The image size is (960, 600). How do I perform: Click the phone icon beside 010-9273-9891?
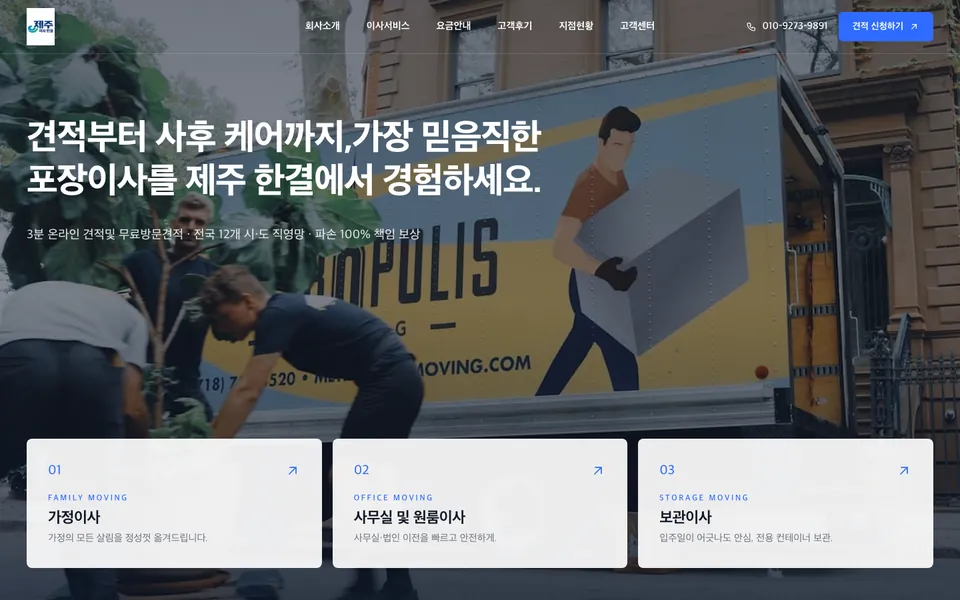[x=751, y=26]
